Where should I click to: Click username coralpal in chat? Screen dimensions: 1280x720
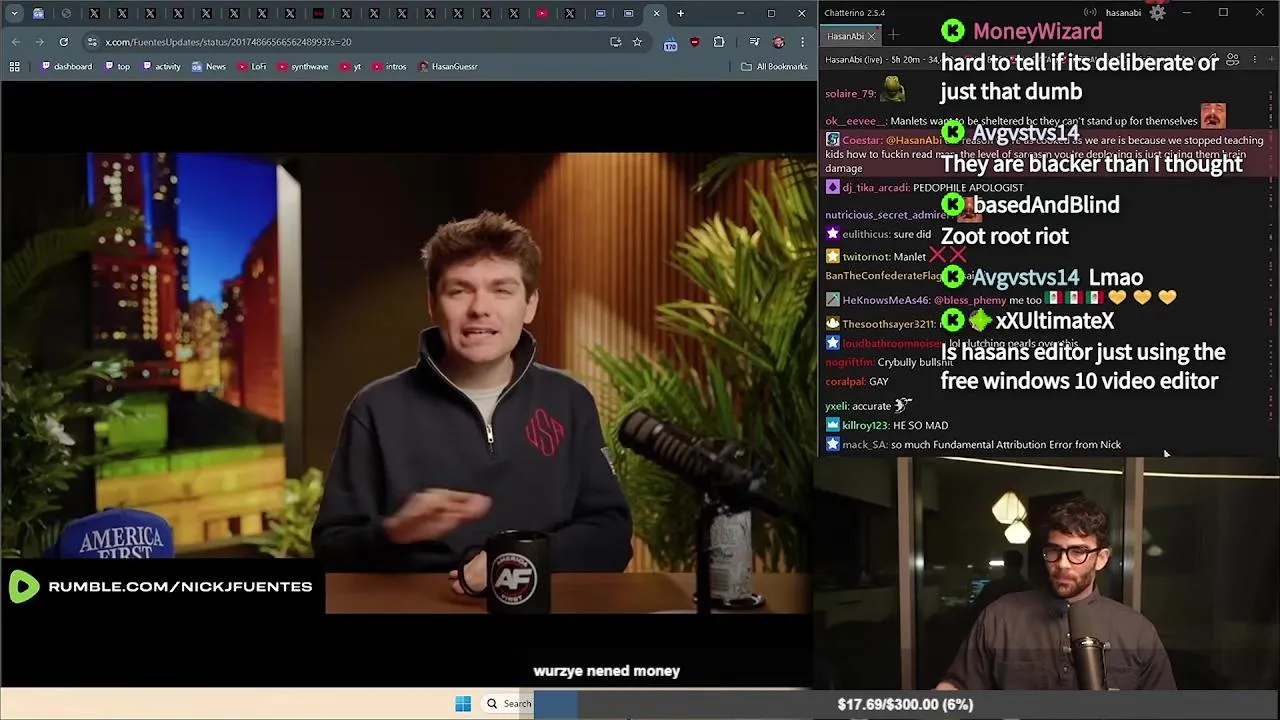coord(845,382)
